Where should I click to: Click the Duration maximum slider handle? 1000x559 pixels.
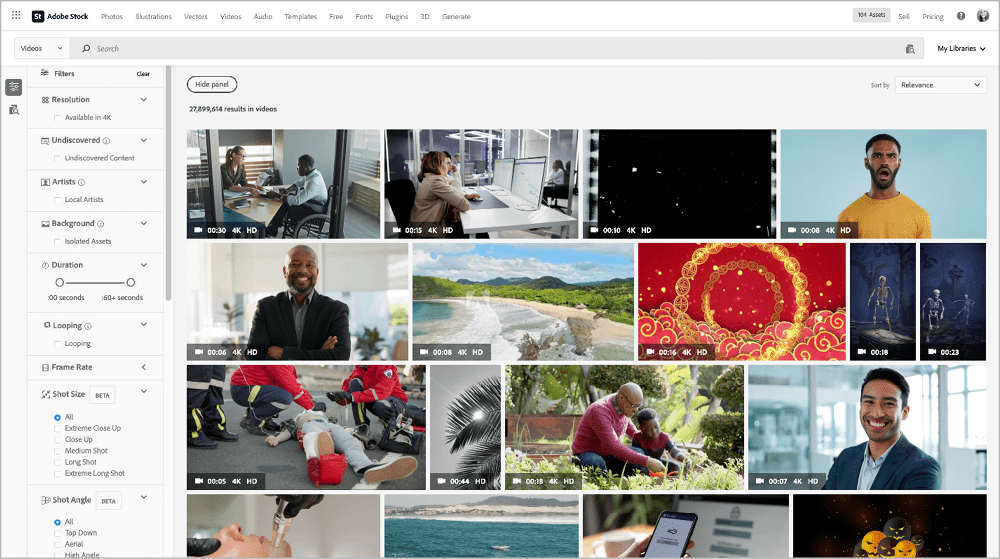coord(131,282)
